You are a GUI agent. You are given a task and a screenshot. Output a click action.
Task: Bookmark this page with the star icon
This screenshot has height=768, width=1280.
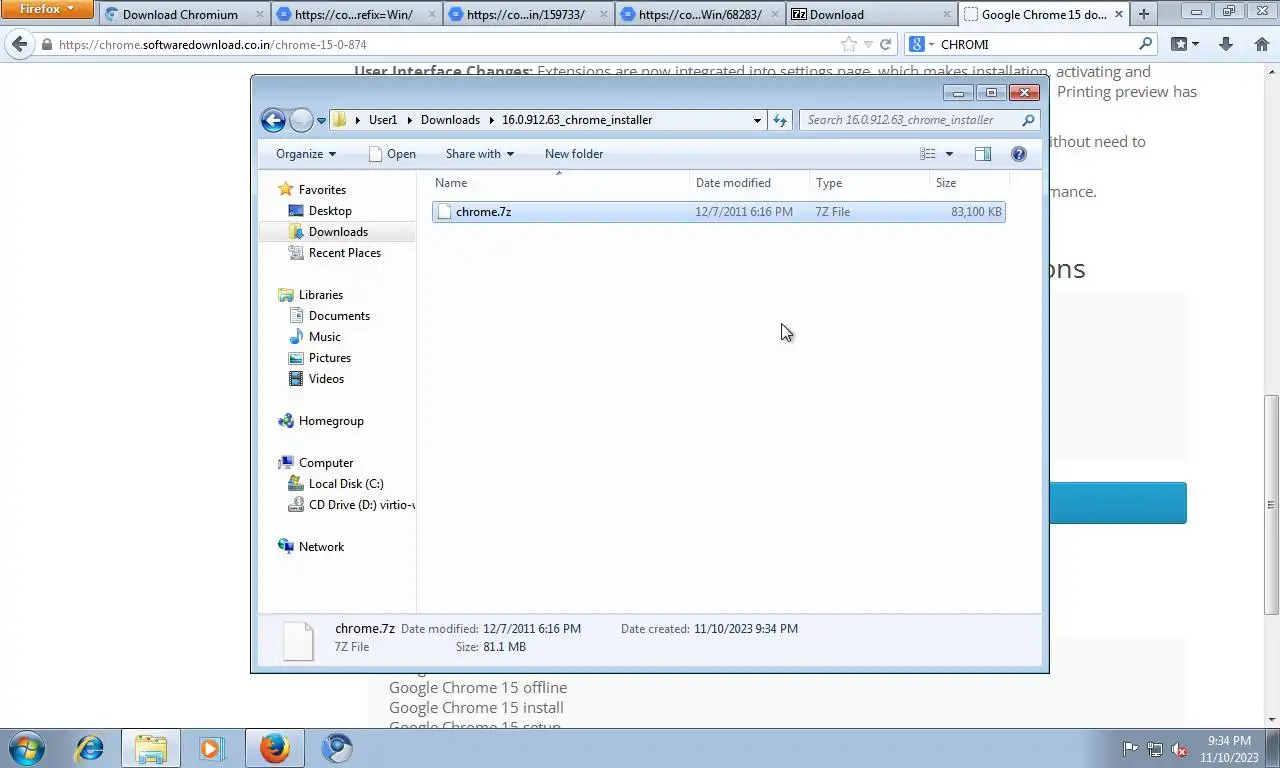849,44
